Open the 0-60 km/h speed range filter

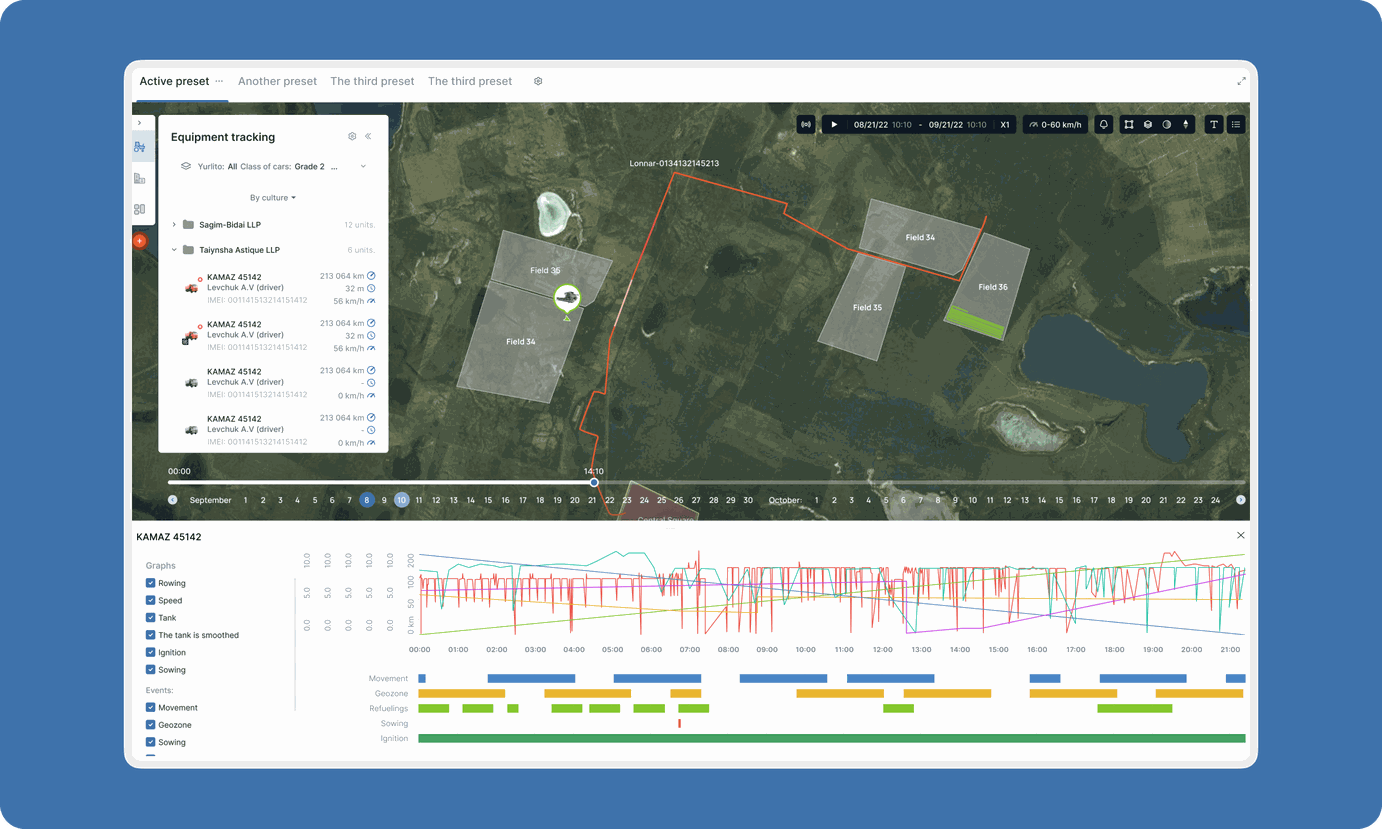(1055, 125)
